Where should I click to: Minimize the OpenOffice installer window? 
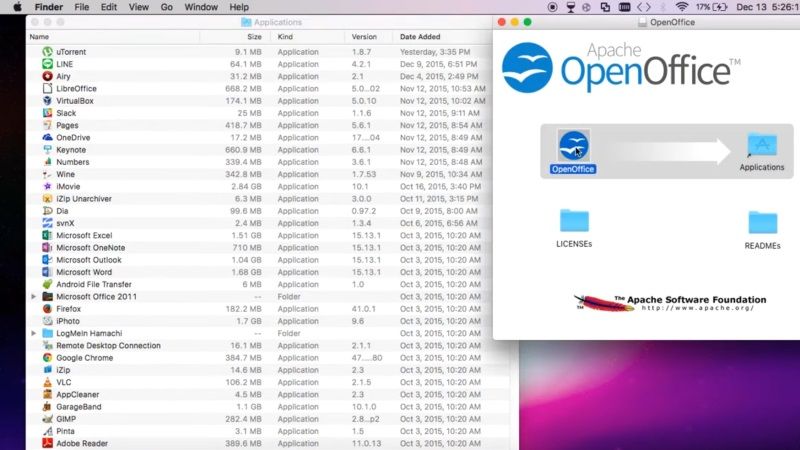(x=514, y=22)
